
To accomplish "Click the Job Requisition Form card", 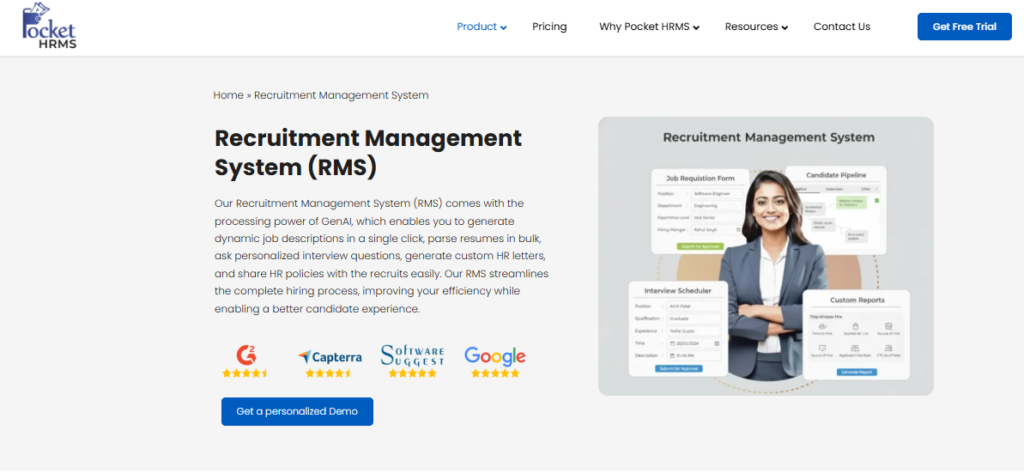I will tap(700, 212).
